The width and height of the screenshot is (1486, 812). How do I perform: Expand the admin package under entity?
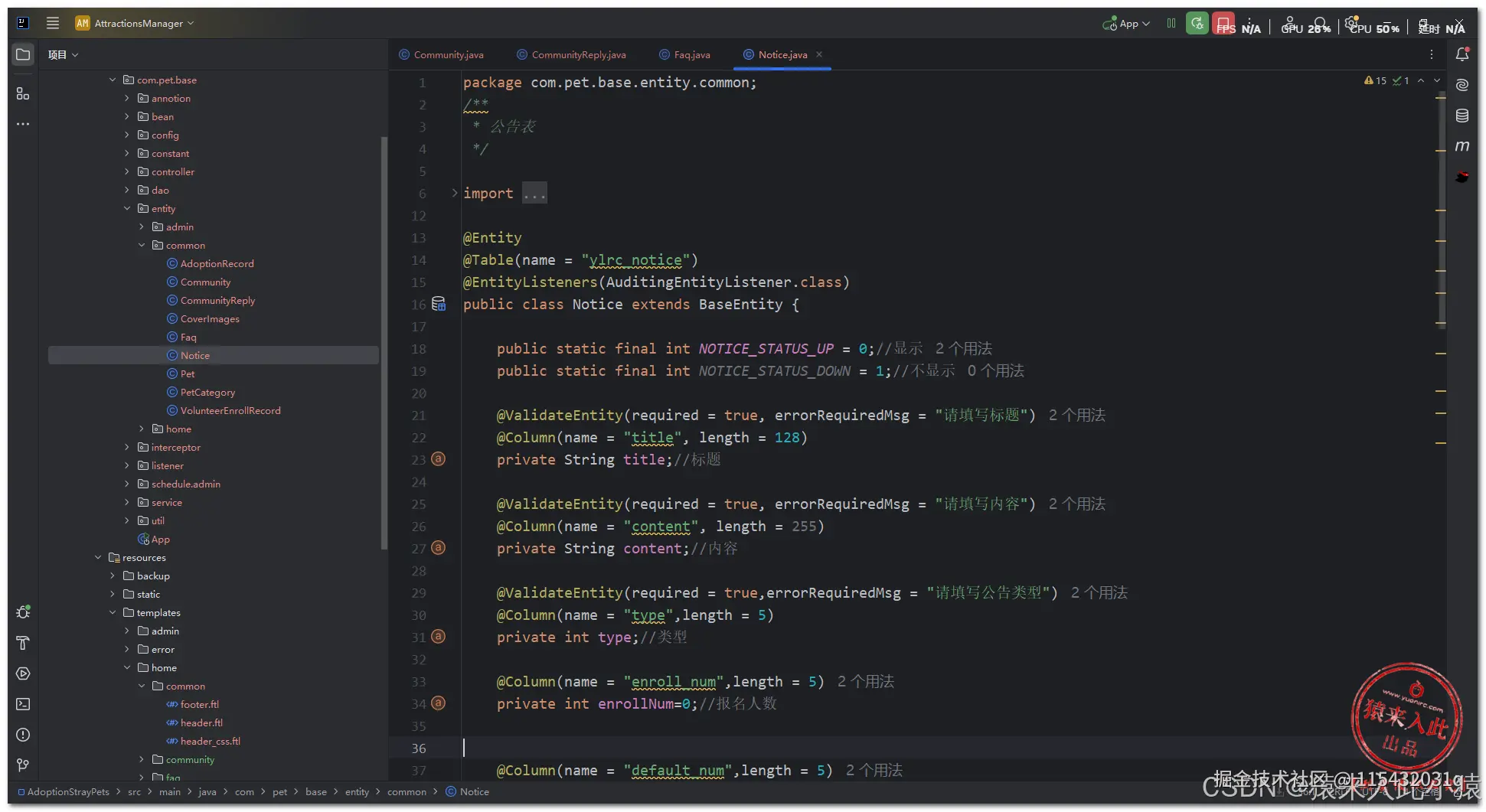coord(142,227)
